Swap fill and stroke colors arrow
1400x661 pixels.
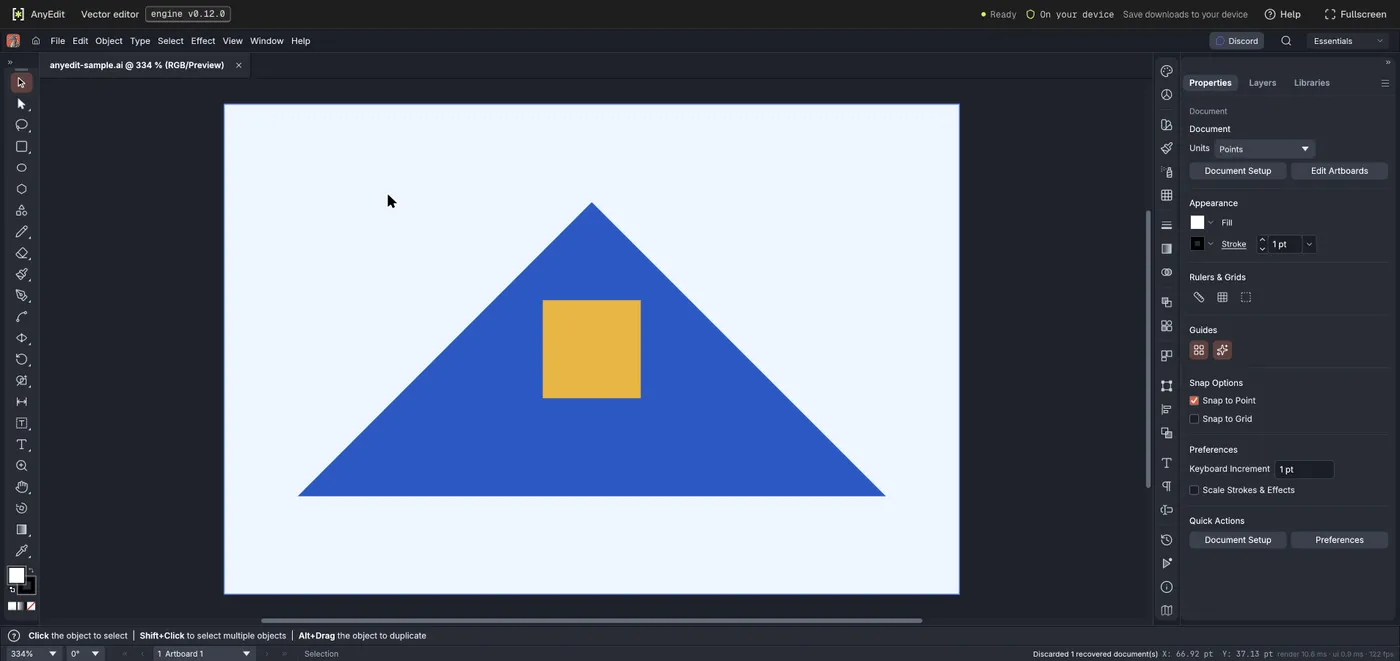30,570
